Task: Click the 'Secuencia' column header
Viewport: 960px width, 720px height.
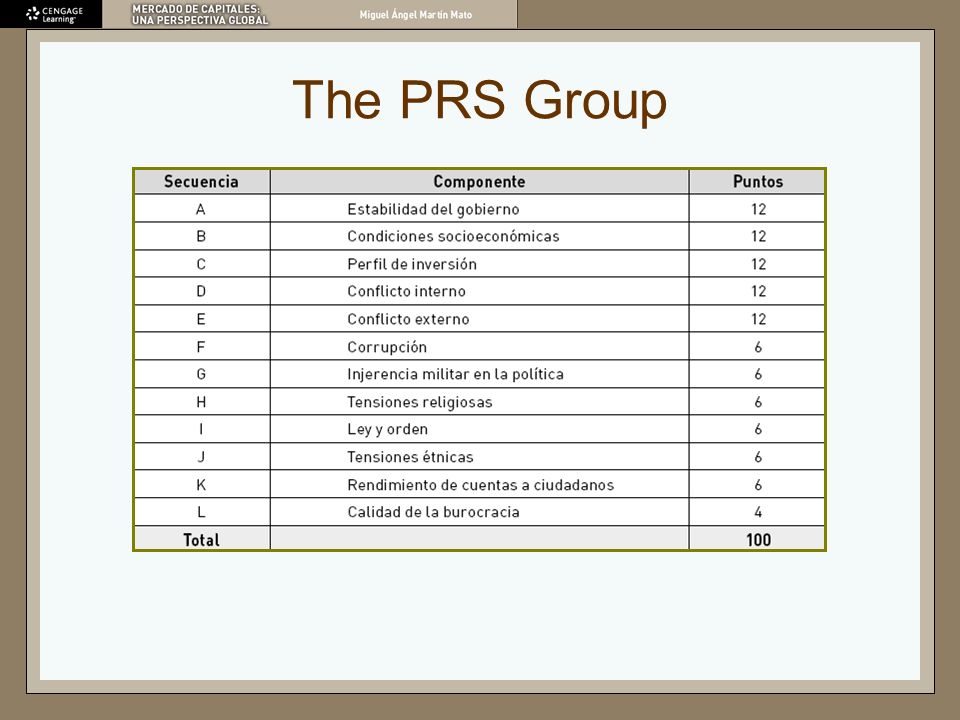Action: pyautogui.click(x=201, y=182)
